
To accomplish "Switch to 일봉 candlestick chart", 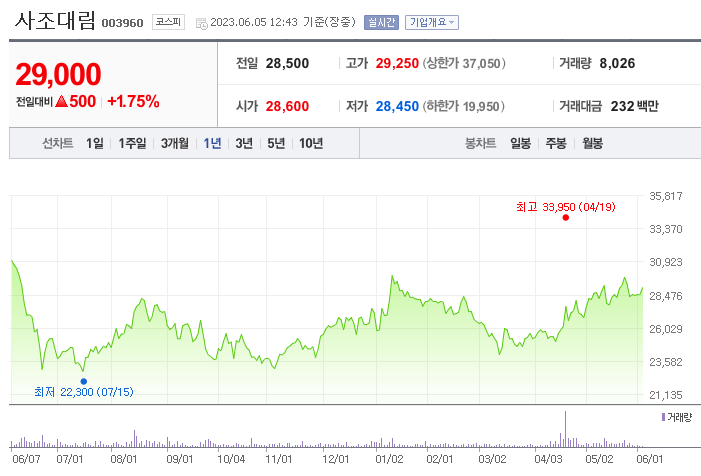I will 520,143.
